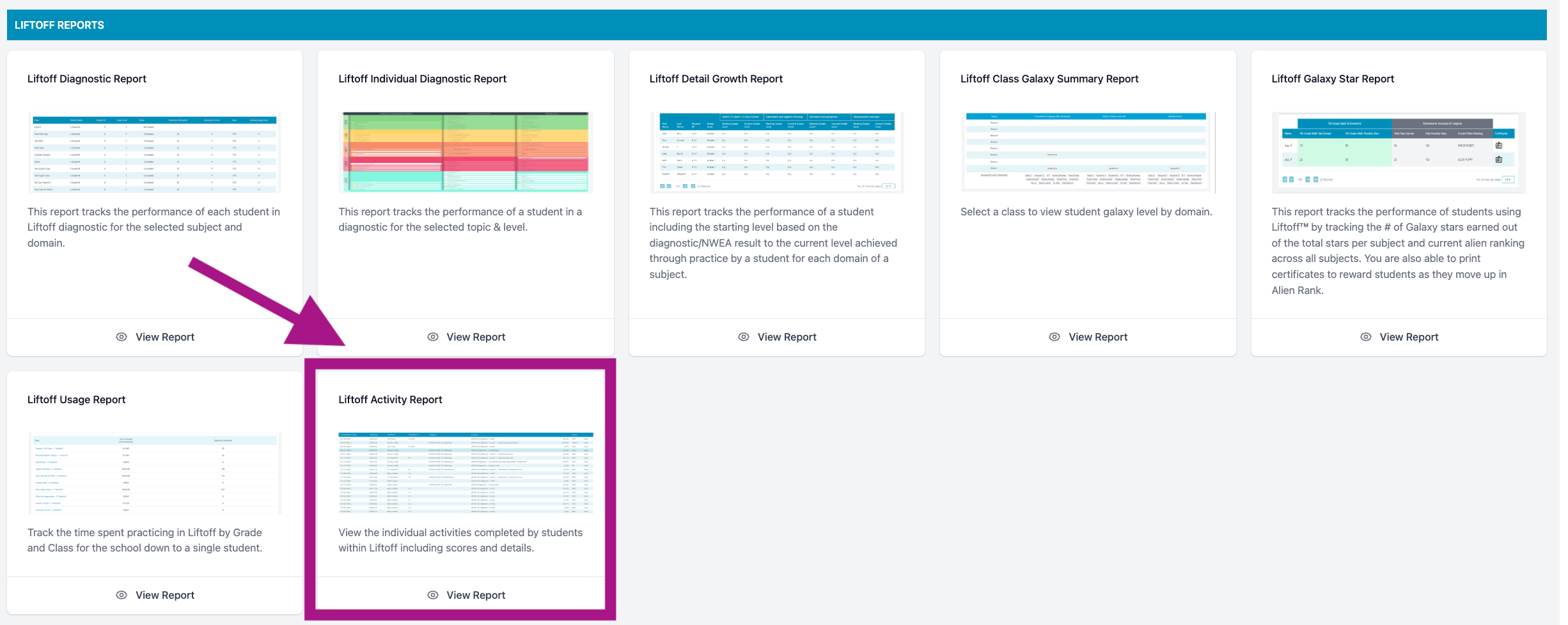This screenshot has width=1568, height=625.
Task: Click the Liftoff Galaxy Star Report preview image
Action: point(1399,152)
